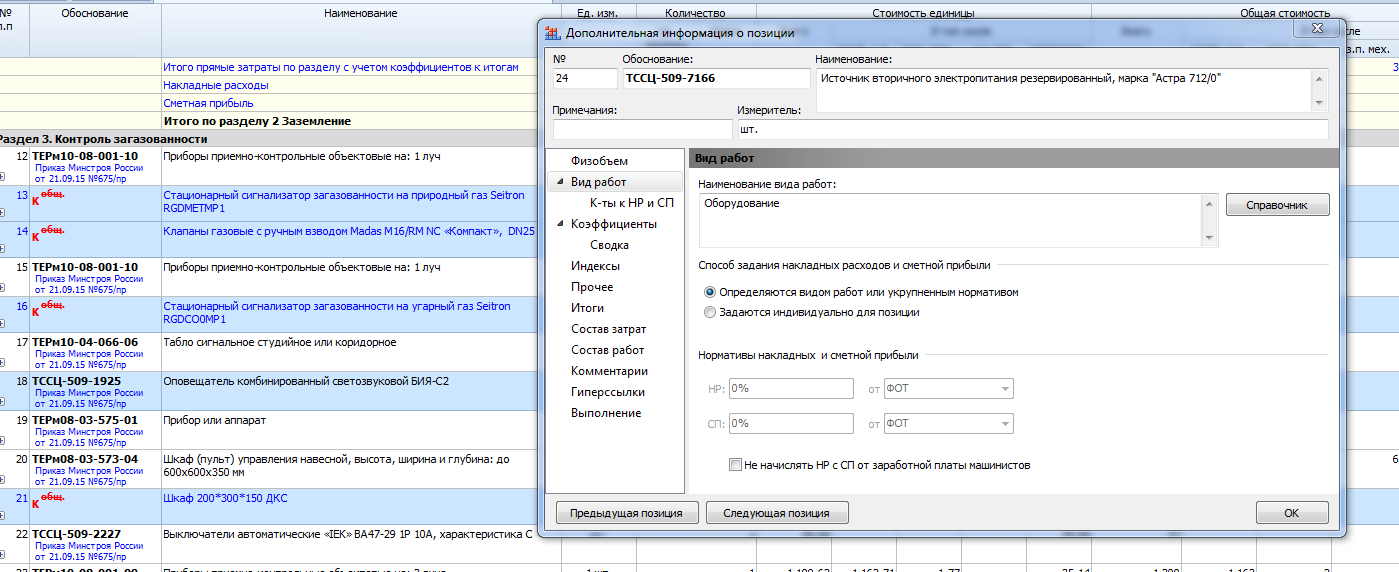The height and width of the screenshot is (572, 1399).
Task: Click the red 'К общ.' mark in row 21
Action: point(48,501)
